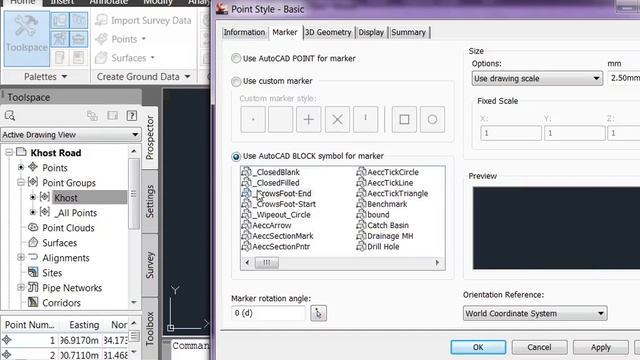The image size is (640, 360).
Task: Select the Khost point group
Action: [x=66, y=198]
